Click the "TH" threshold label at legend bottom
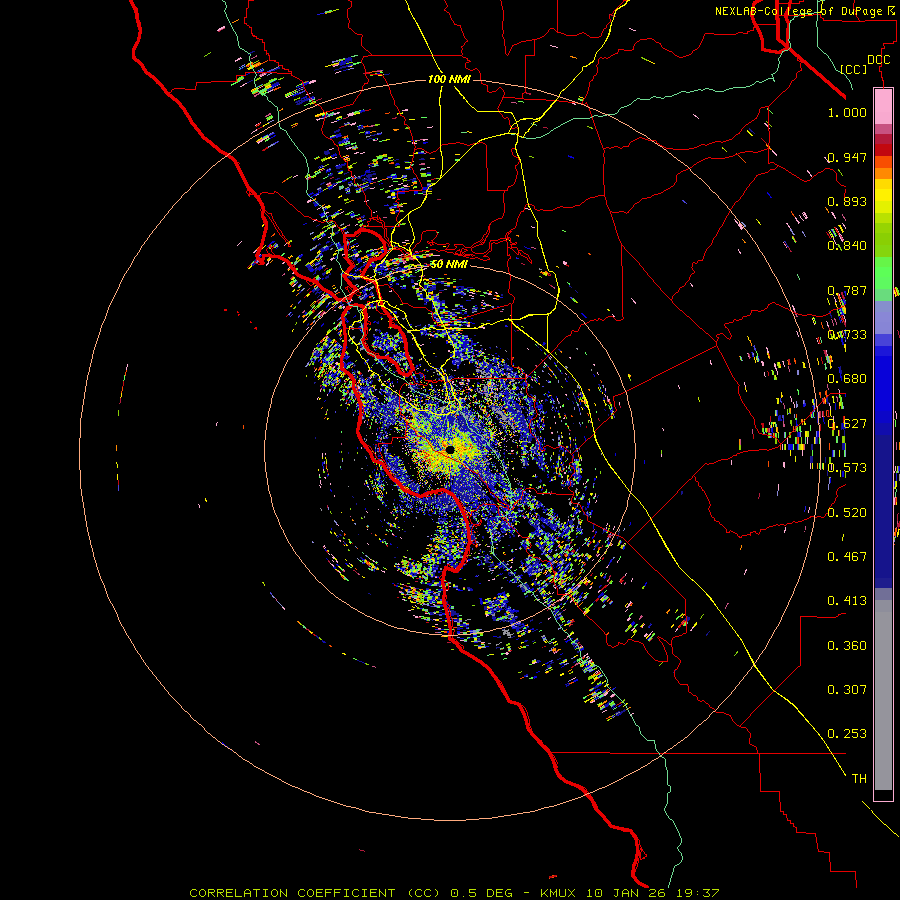This screenshot has width=900, height=900. pos(859,778)
